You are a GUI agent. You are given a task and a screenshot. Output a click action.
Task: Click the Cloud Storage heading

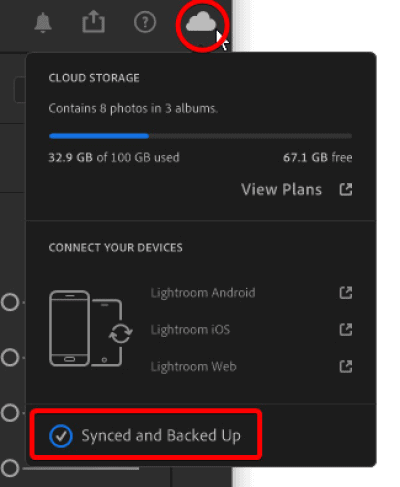click(x=94, y=78)
